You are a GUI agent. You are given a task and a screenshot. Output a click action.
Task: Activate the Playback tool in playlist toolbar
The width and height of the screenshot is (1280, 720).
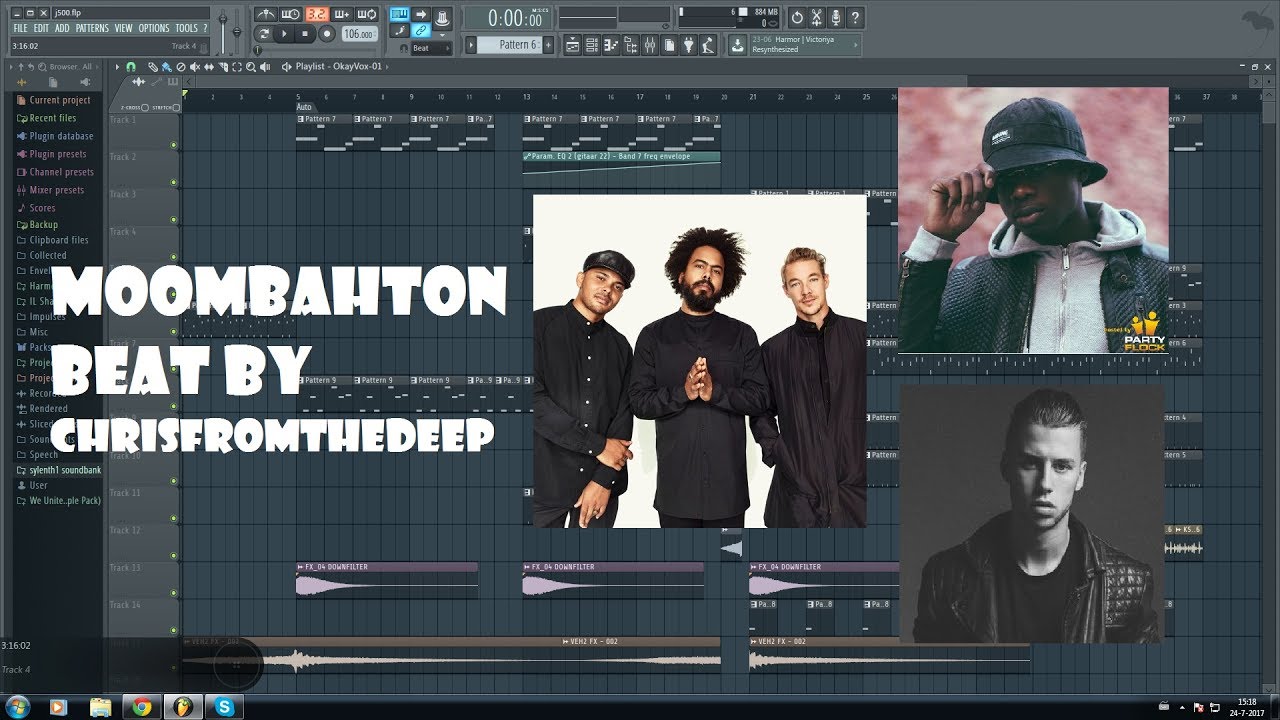(x=265, y=67)
